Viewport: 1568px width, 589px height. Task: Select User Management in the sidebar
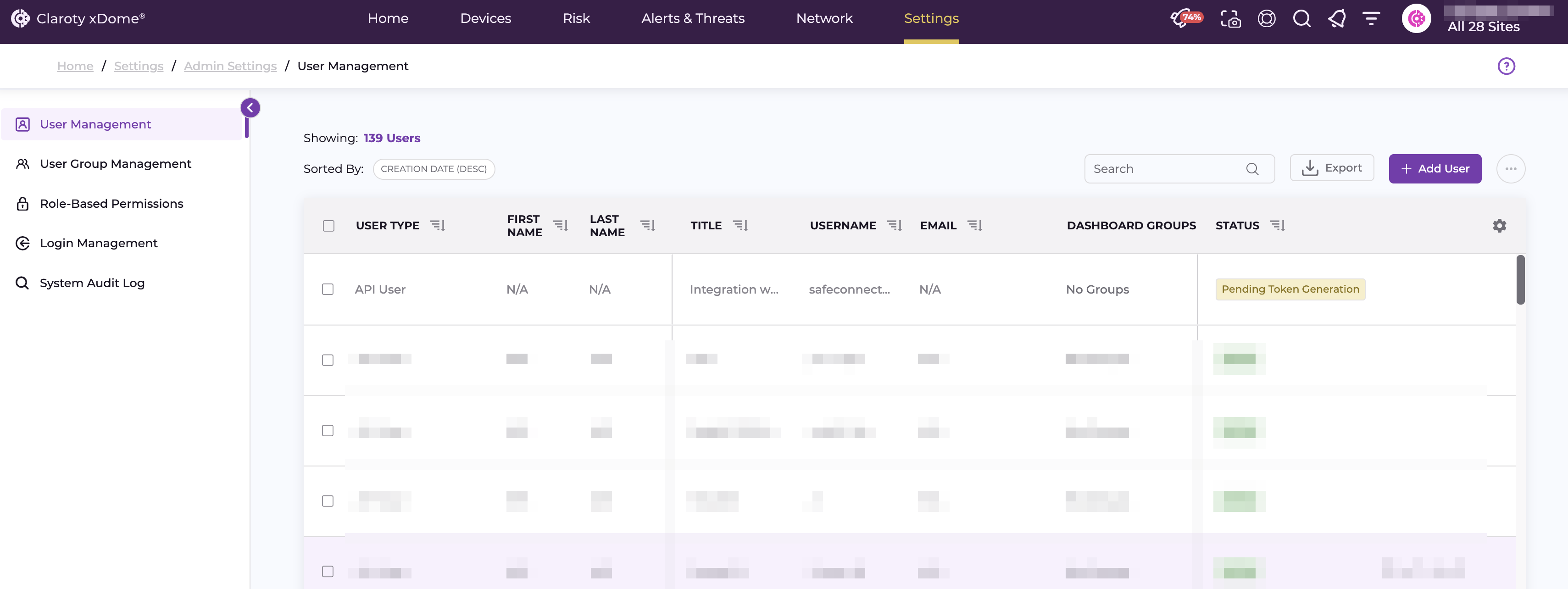[x=122, y=124]
